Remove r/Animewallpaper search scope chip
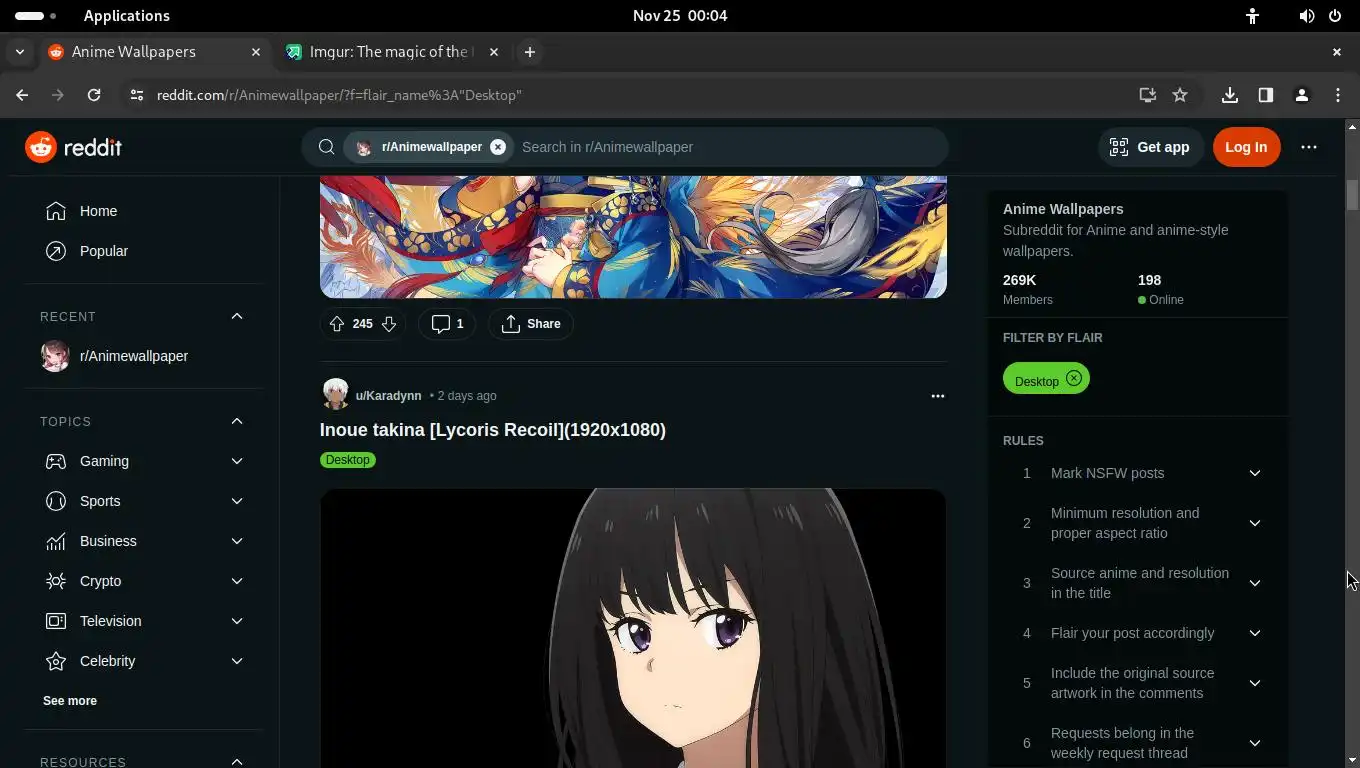Viewport: 1360px width, 768px height. [498, 147]
